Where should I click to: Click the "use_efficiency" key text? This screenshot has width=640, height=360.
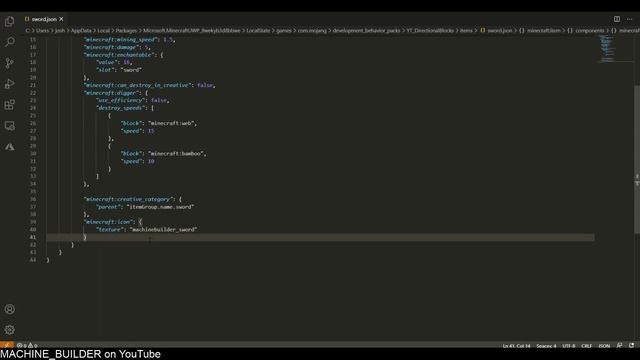click(x=121, y=100)
